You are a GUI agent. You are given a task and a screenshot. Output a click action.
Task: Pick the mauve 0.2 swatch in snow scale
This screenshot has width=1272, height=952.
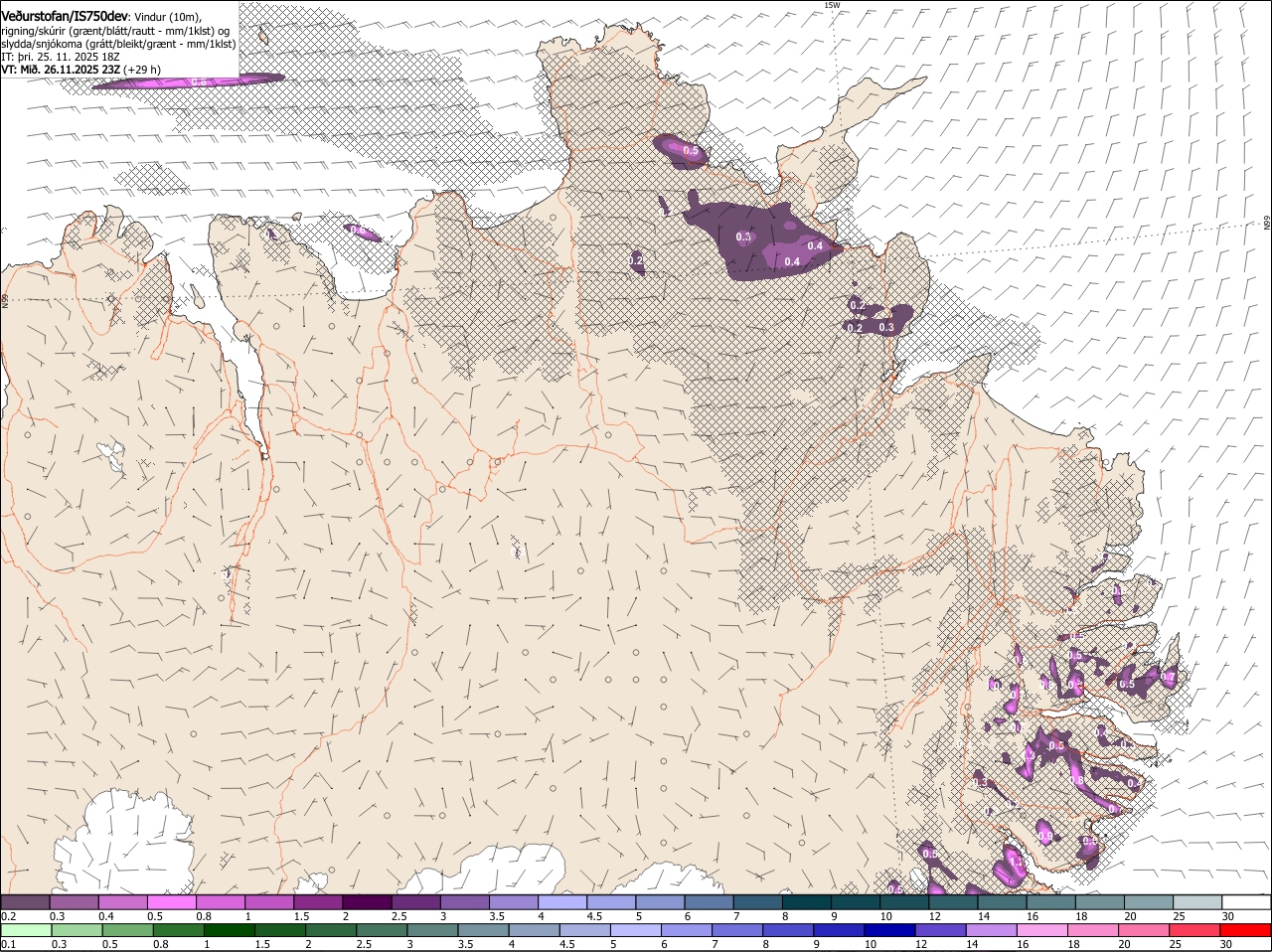(25, 902)
